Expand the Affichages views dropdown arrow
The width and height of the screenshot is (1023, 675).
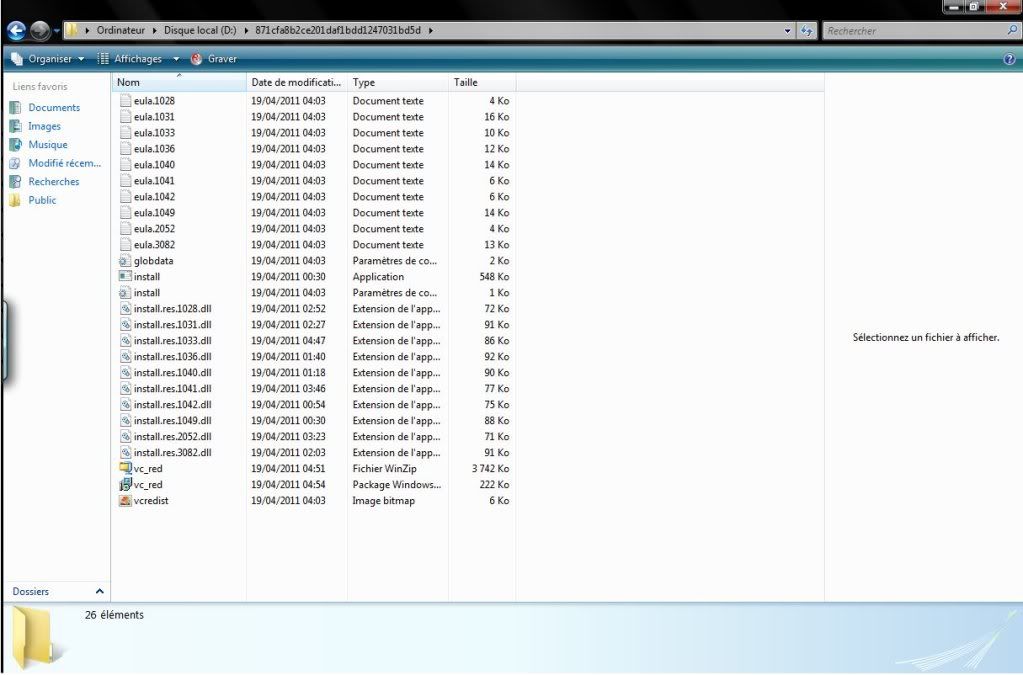176,59
